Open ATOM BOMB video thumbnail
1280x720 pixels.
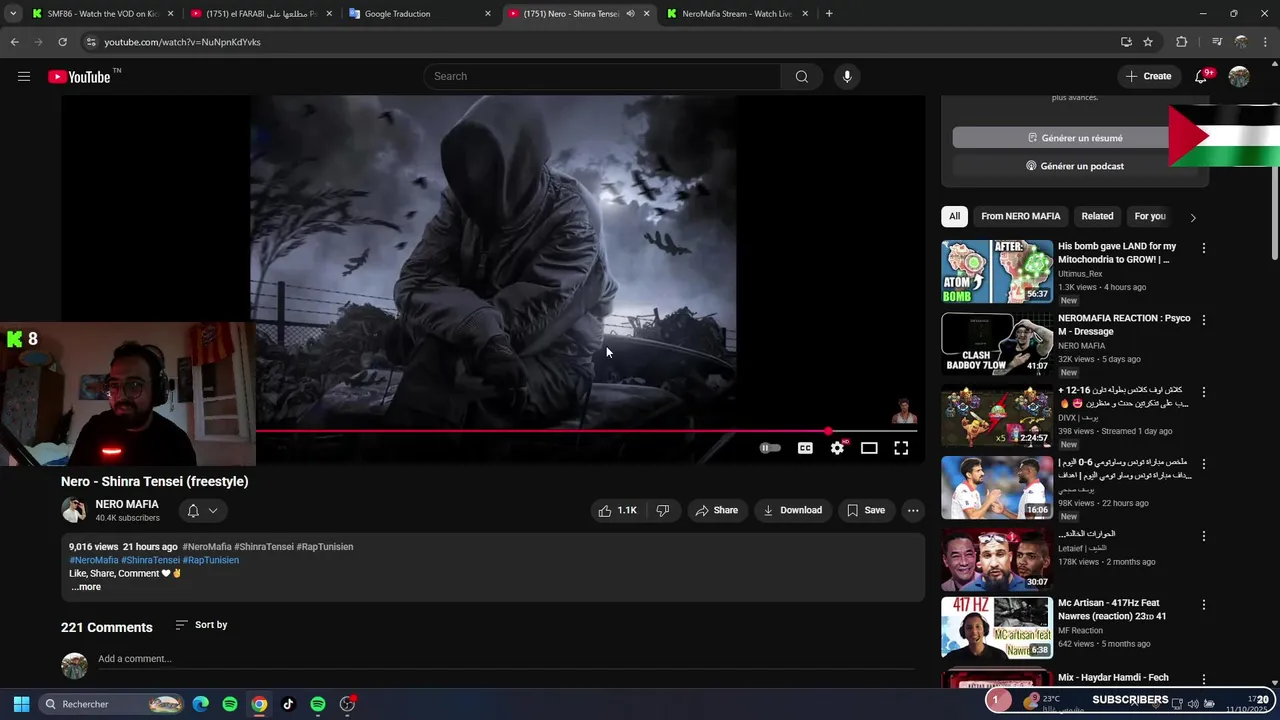tap(997, 271)
